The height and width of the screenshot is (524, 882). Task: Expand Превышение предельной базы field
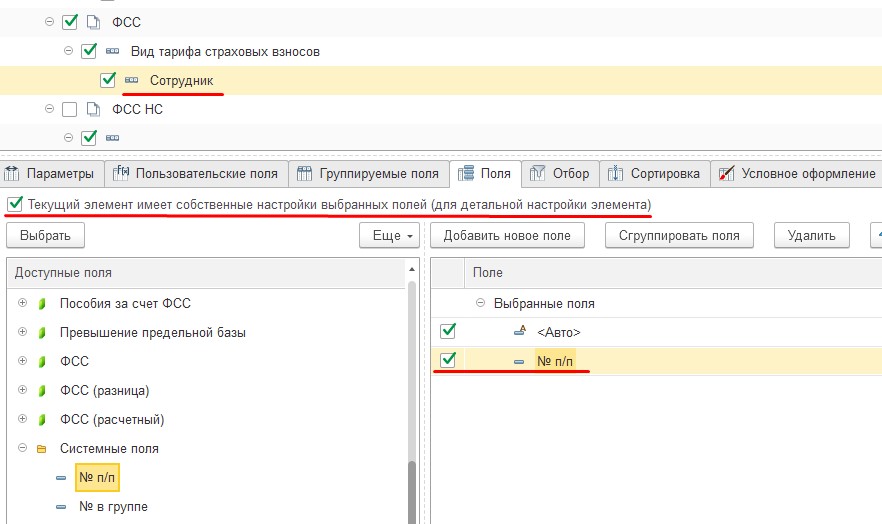click(x=22, y=332)
